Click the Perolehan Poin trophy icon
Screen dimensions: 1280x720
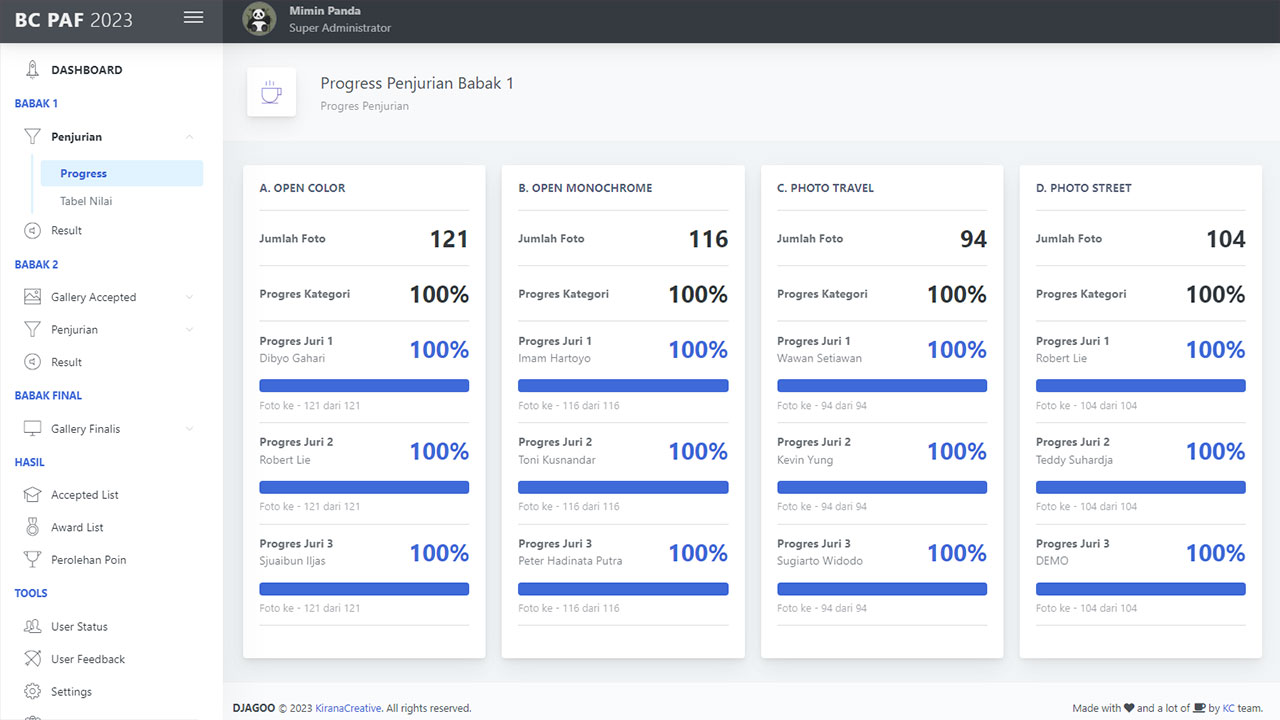(x=32, y=560)
